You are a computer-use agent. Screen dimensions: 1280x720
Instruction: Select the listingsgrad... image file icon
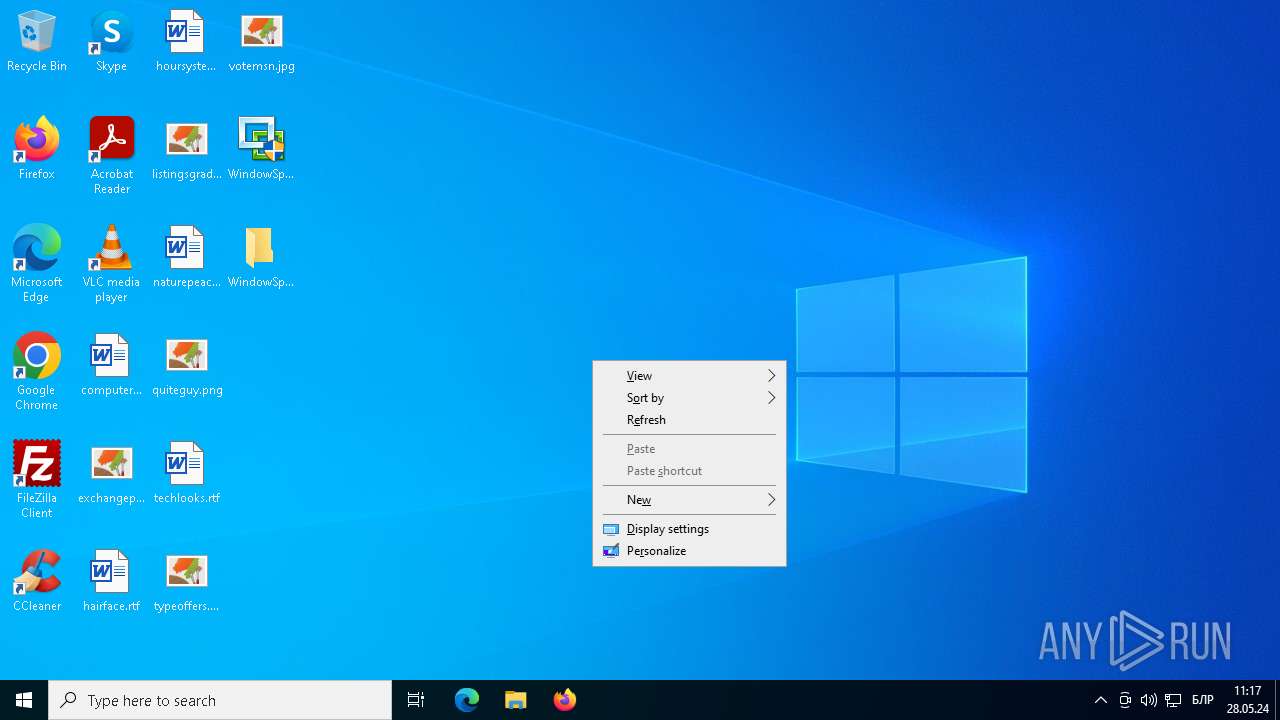(186, 149)
